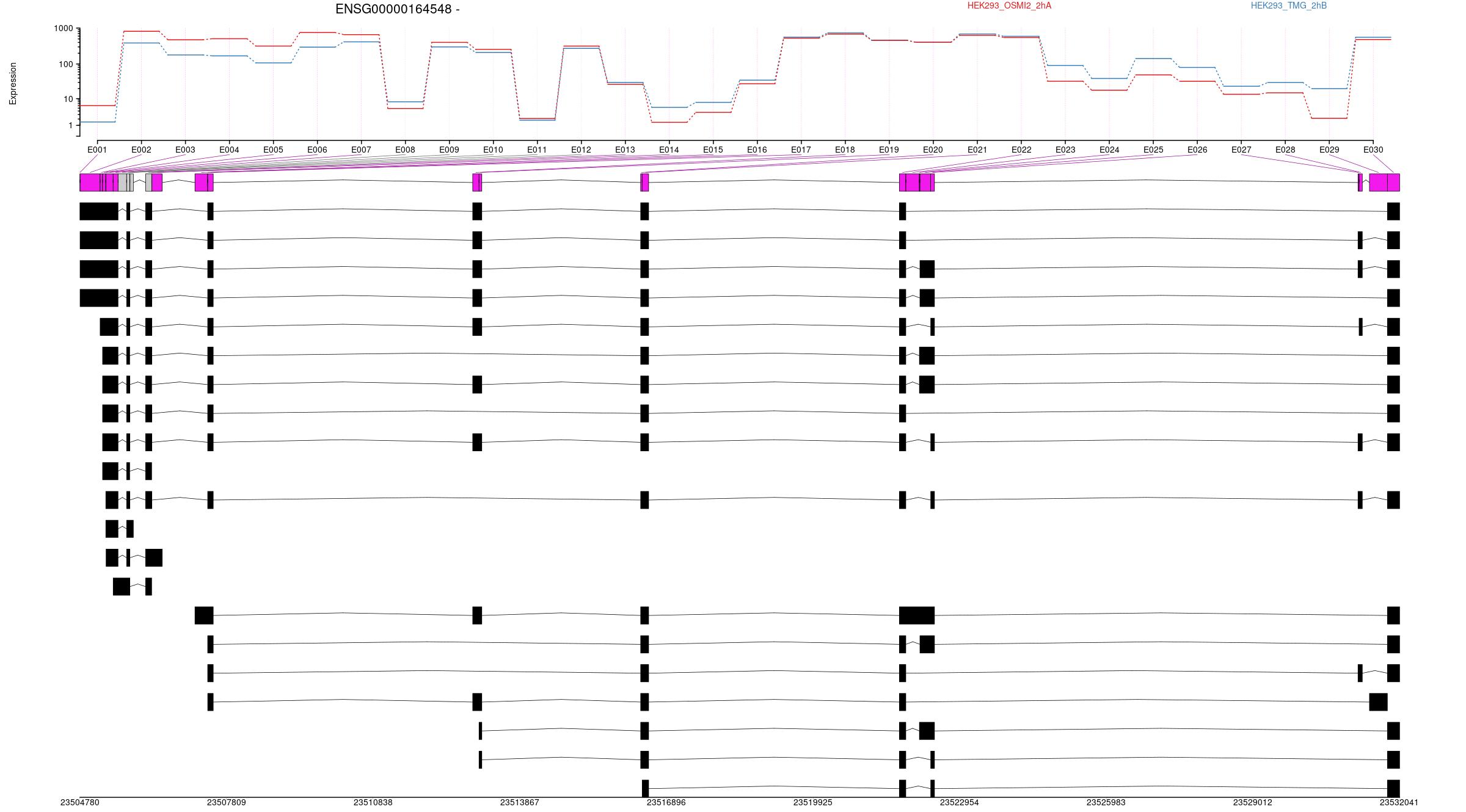1466x812 pixels.
Task: Click exon bin label E010
Action: click(x=493, y=150)
